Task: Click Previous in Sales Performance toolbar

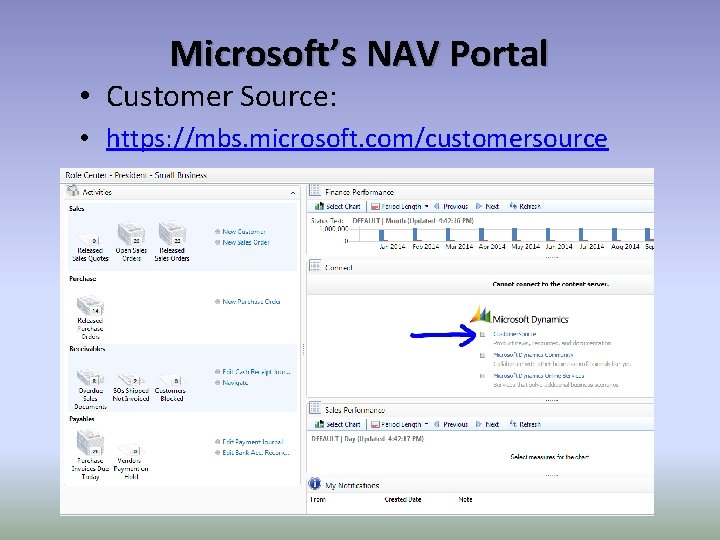Action: (x=451, y=424)
